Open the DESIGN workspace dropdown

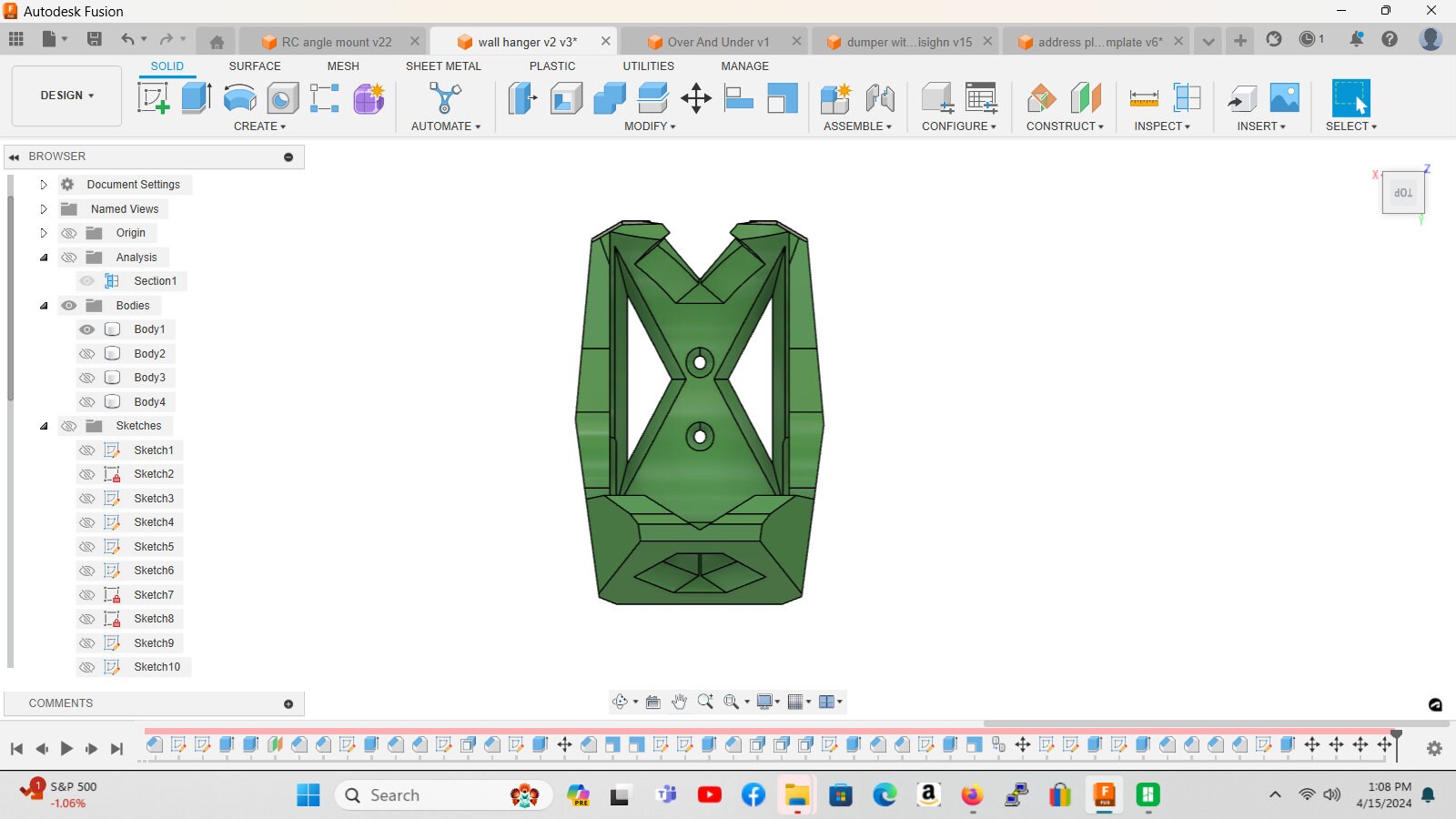(x=66, y=96)
